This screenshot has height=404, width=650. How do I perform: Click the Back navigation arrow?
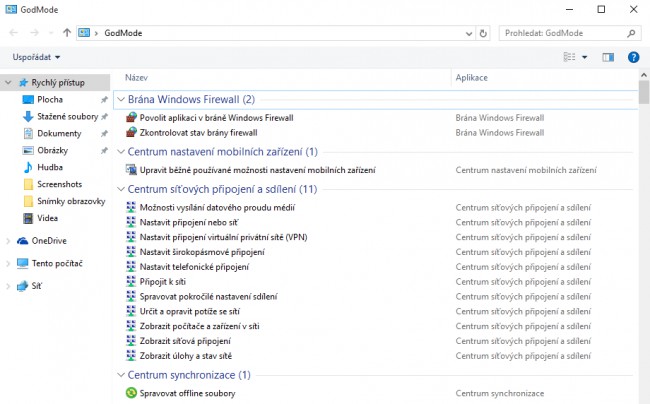(13, 33)
